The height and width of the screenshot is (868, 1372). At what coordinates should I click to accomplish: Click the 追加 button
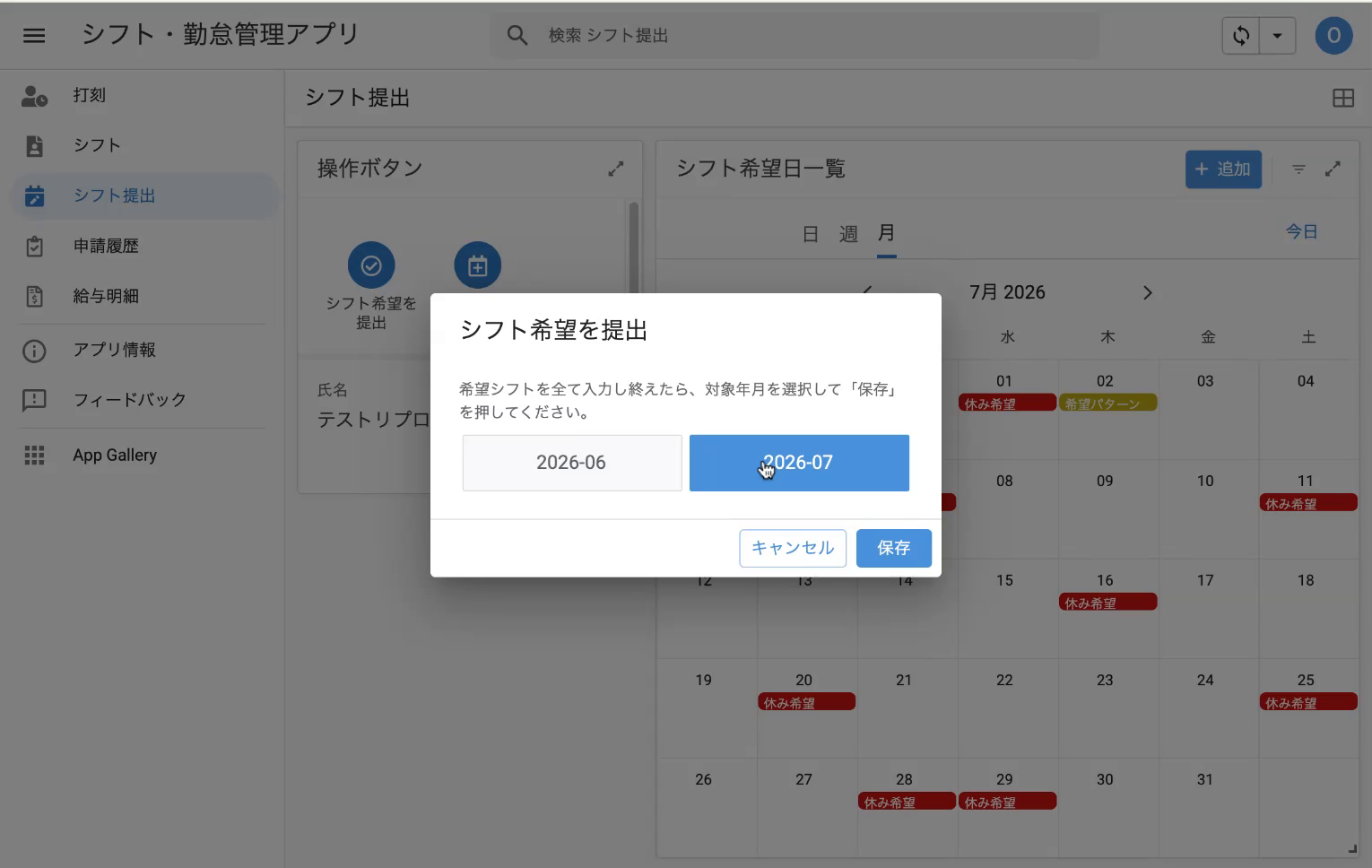coord(1223,169)
